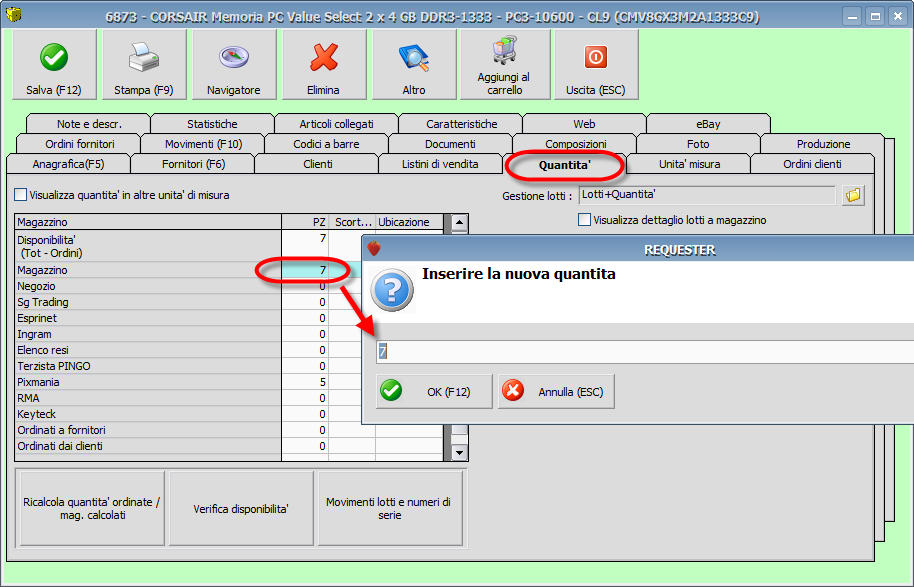Open the Gestione lotti Lotti+Quantita' field
This screenshot has width=914, height=587.
[x=707, y=195]
